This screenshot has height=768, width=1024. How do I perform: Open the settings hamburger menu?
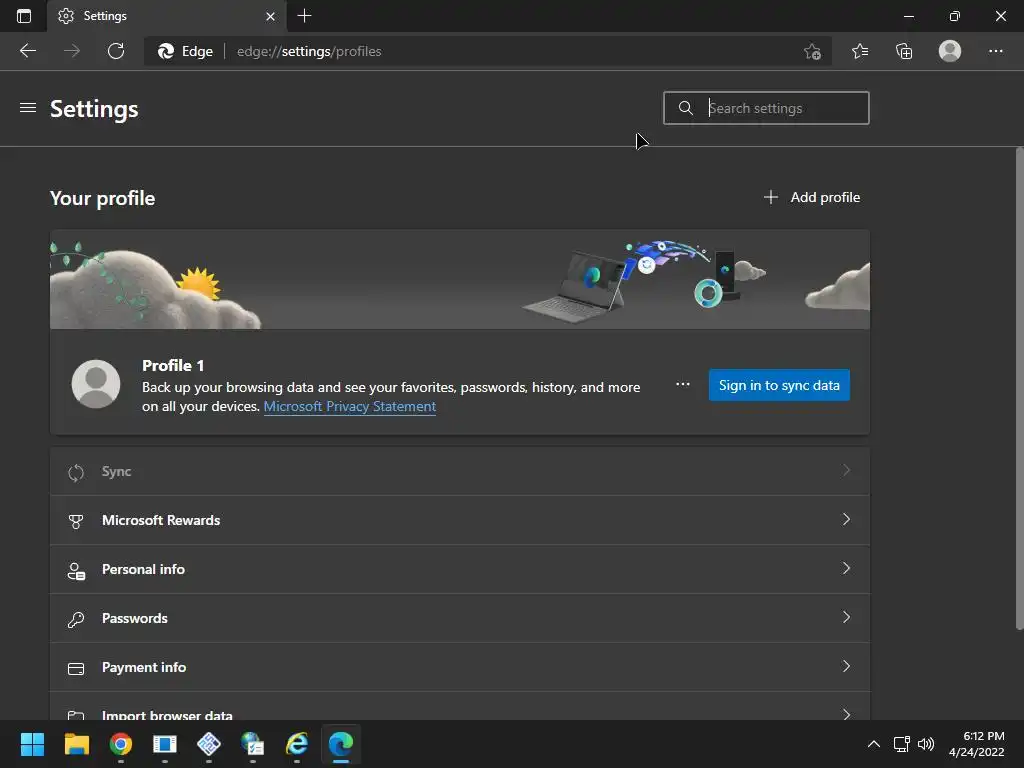tap(28, 108)
